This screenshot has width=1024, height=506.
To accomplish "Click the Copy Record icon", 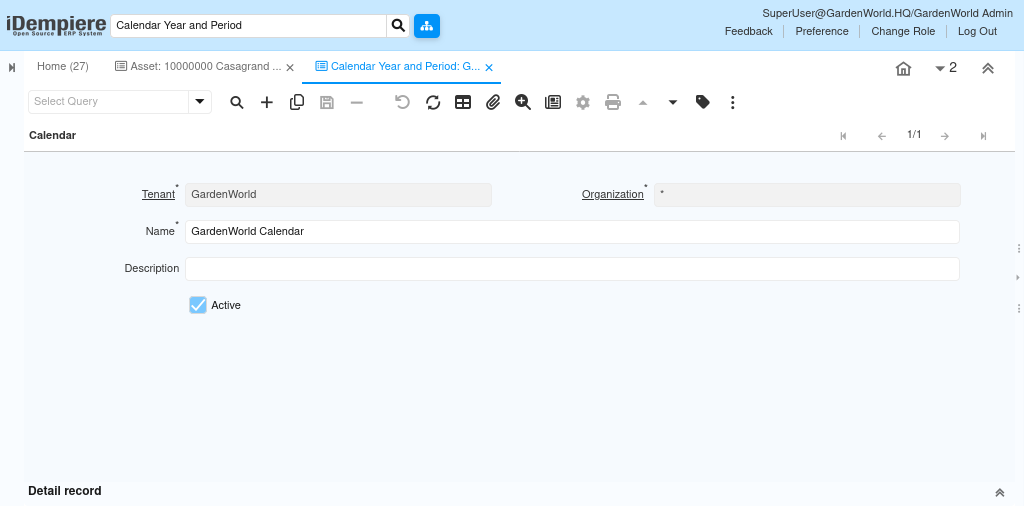I will point(297,102).
